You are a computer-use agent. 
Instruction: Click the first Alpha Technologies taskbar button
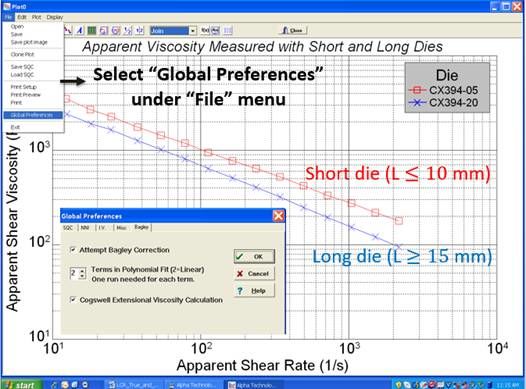click(194, 385)
